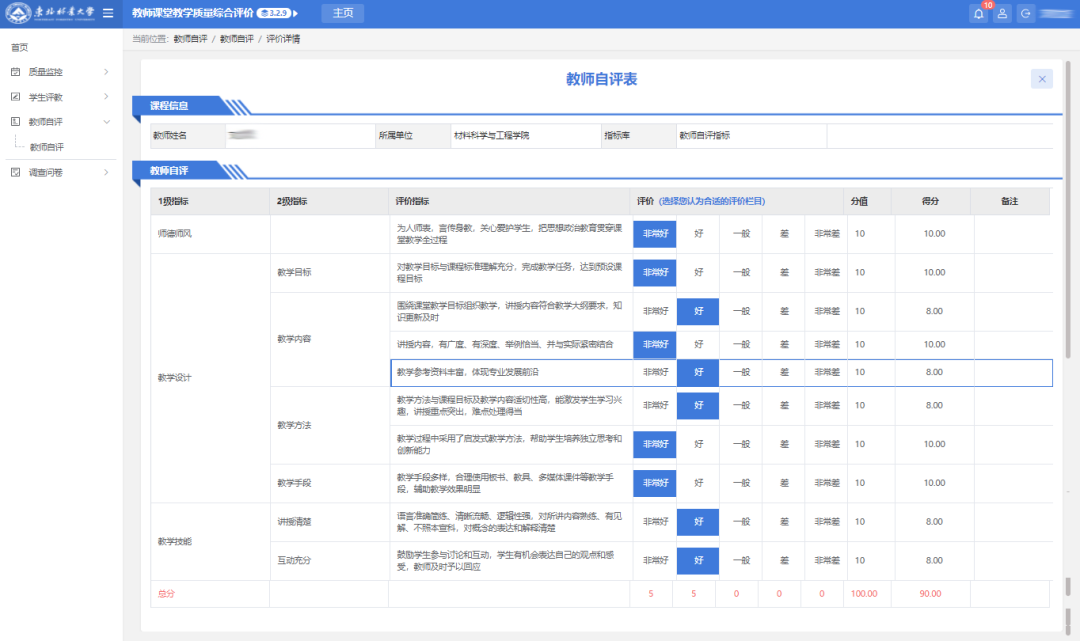
Task: Open the user profile icon
Action: 1002,14
